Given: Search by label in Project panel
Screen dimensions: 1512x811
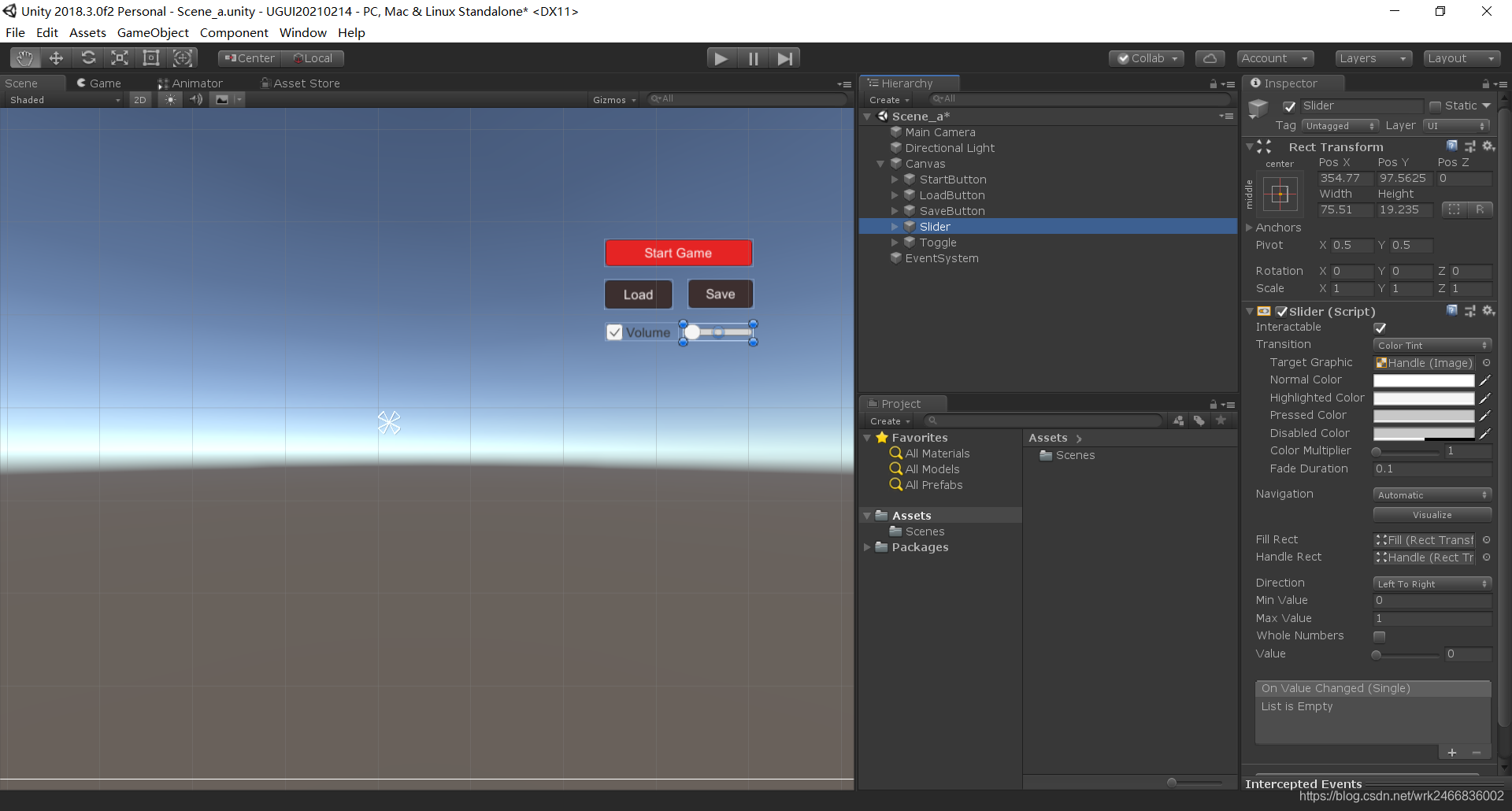Looking at the screenshot, I should point(1199,420).
